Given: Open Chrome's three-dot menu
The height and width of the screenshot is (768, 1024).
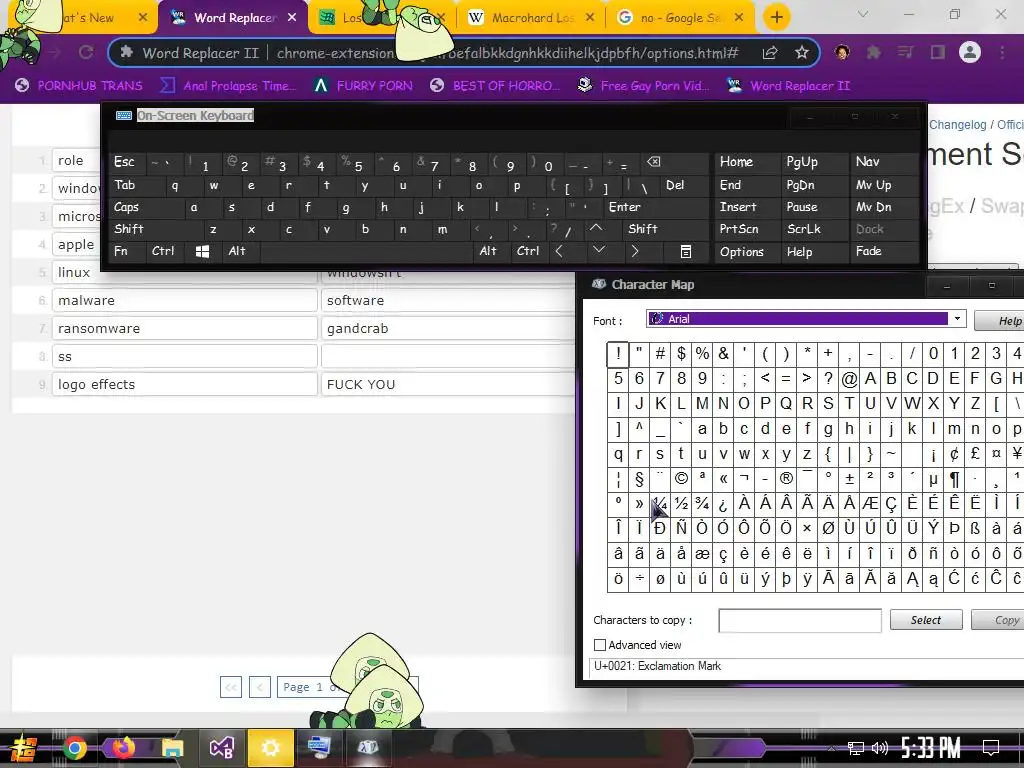Looking at the screenshot, I should point(1002,52).
